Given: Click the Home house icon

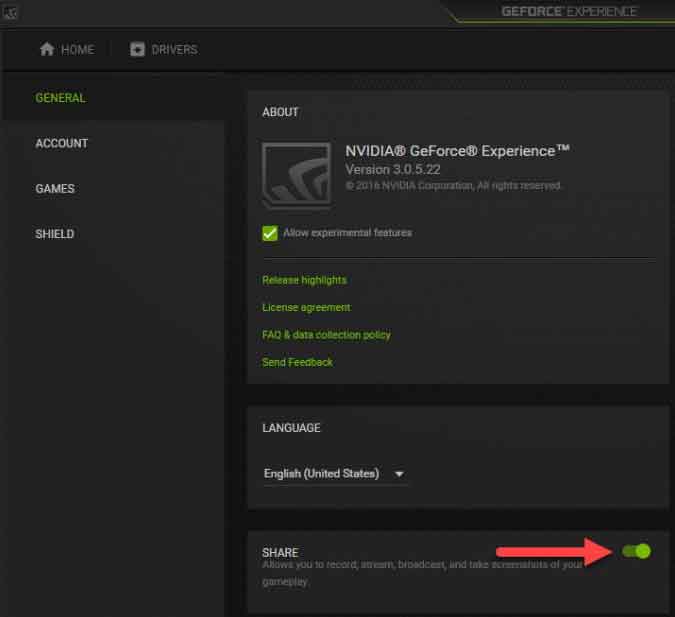Looking at the screenshot, I should [47, 49].
